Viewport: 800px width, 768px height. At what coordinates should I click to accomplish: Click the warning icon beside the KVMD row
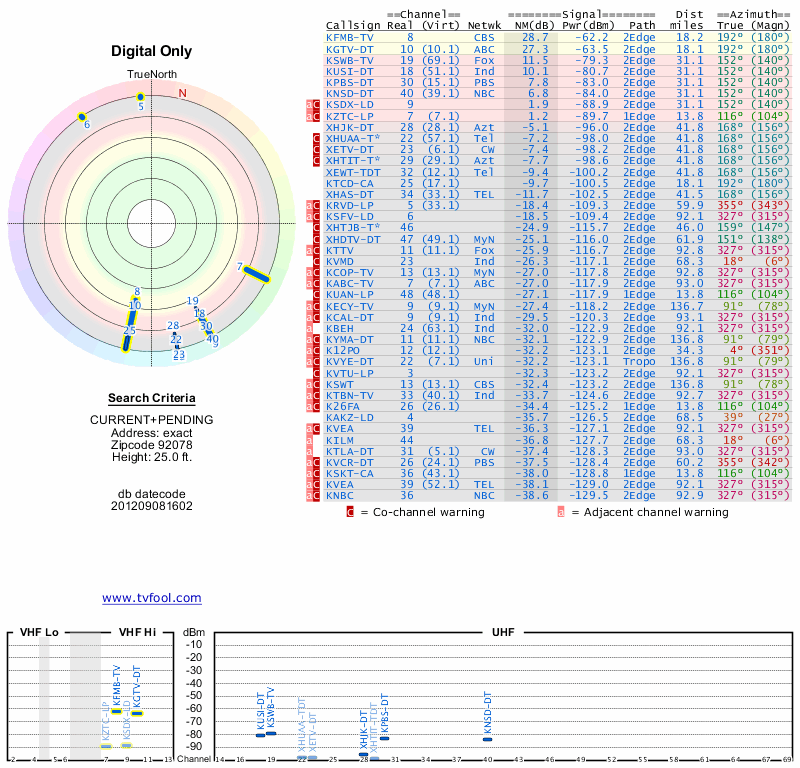pos(311,261)
